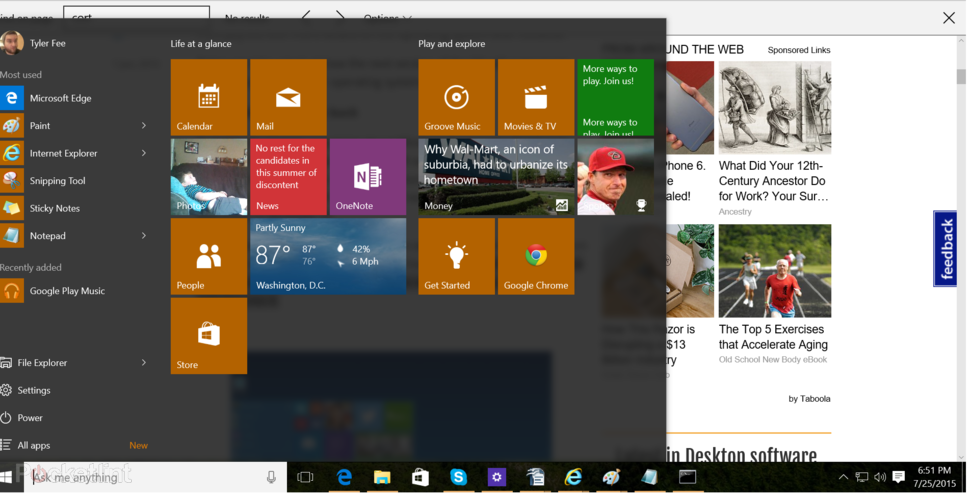Close the find on page bar

tap(948, 18)
